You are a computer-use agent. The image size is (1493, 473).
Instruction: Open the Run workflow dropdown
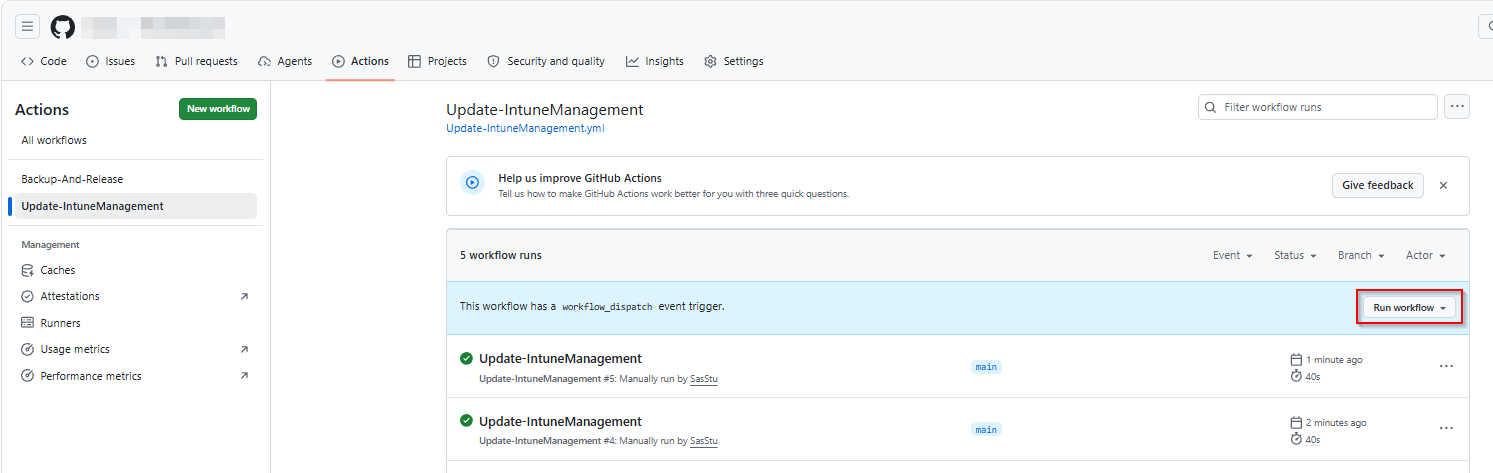point(1409,308)
